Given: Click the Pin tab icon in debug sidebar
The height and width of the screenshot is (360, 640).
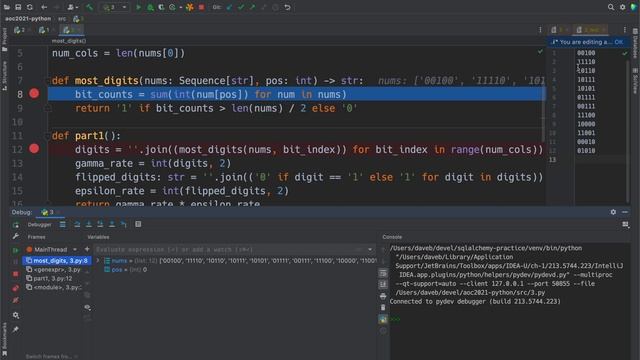Looking at the screenshot, I should [16, 329].
